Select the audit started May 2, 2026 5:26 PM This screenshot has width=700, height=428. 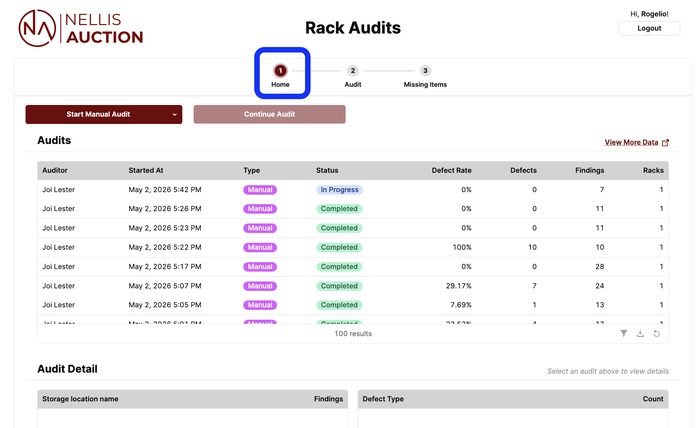353,209
